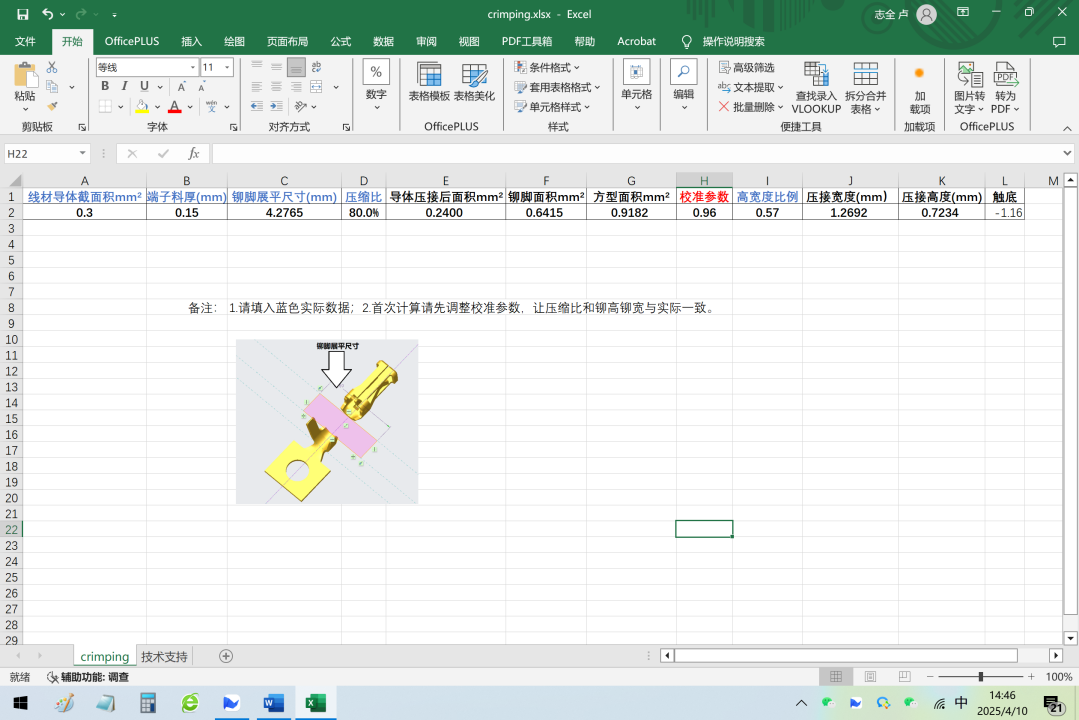Screen dimensions: 1079x720
Task: Click the Copy icon
Action: 52,87
